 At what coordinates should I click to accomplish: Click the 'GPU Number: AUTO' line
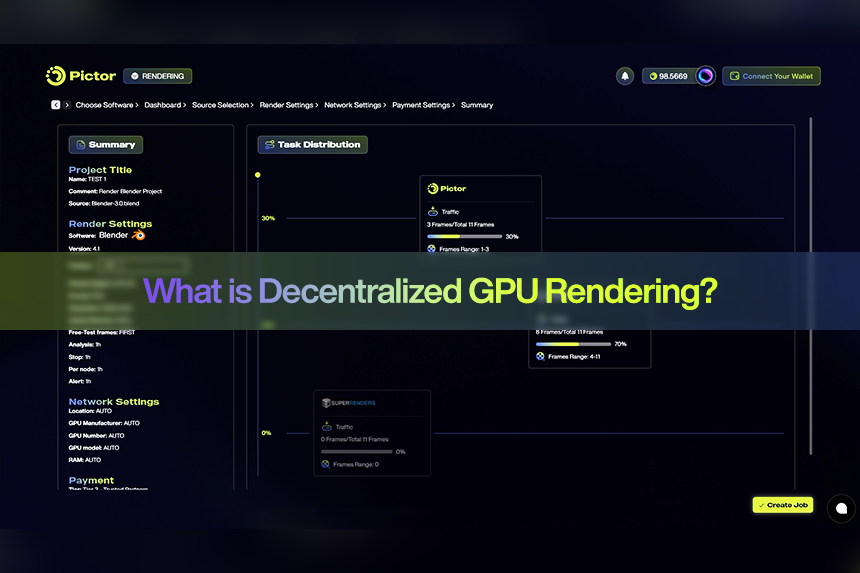[97, 436]
